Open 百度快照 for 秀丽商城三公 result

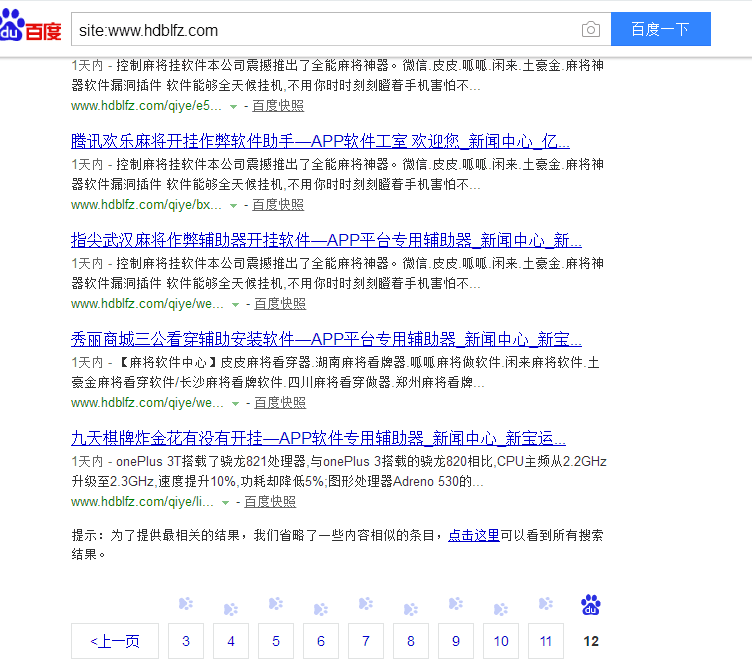coord(280,403)
